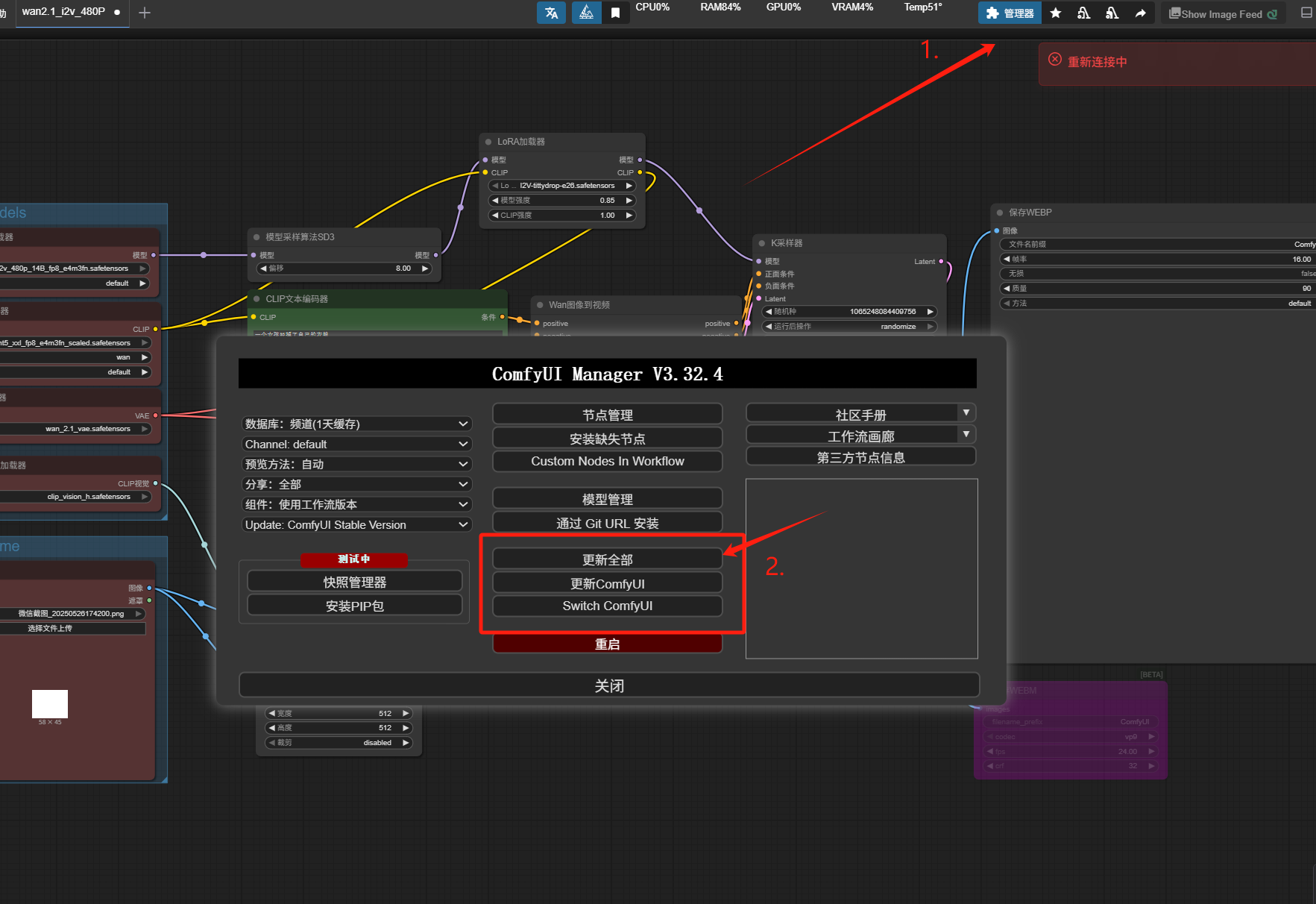1316x904 pixels.
Task: Click the error X icon in 重新连接中 toast
Action: (1055, 59)
